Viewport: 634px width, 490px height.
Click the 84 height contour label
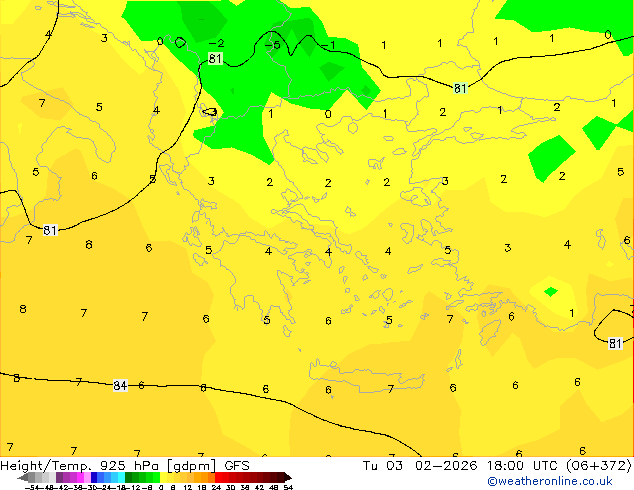pyautogui.click(x=120, y=385)
